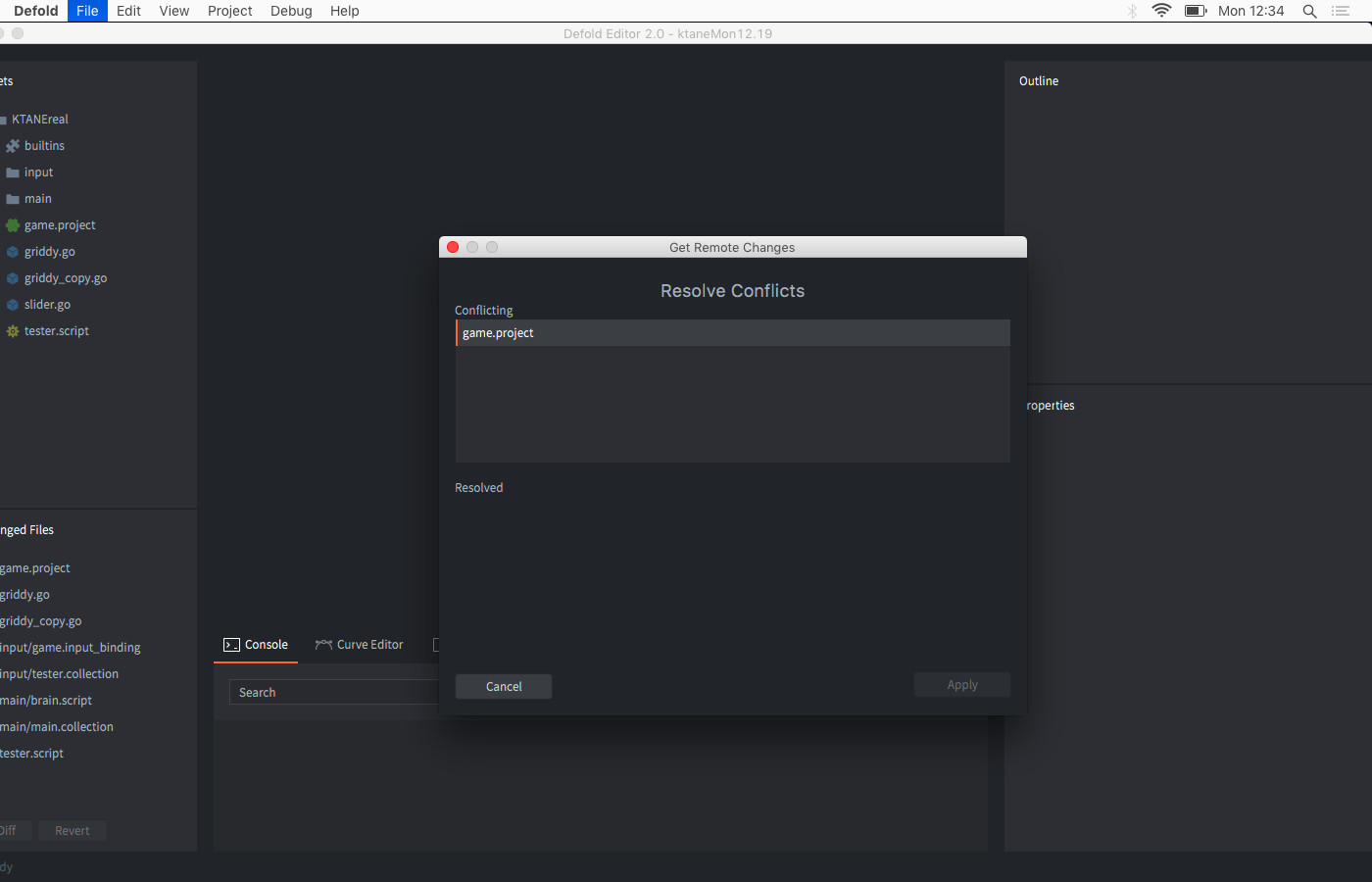Select slider.go in the Assets tree

tap(47, 305)
